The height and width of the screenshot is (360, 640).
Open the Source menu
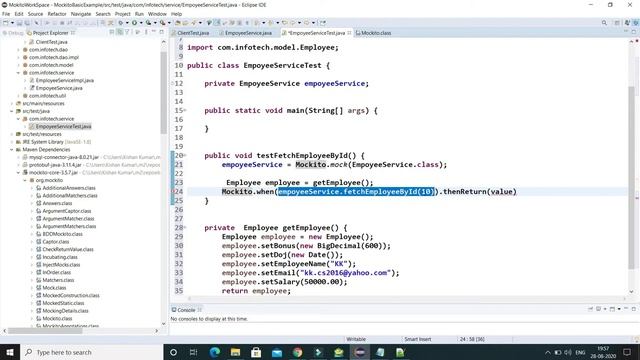(35, 14)
